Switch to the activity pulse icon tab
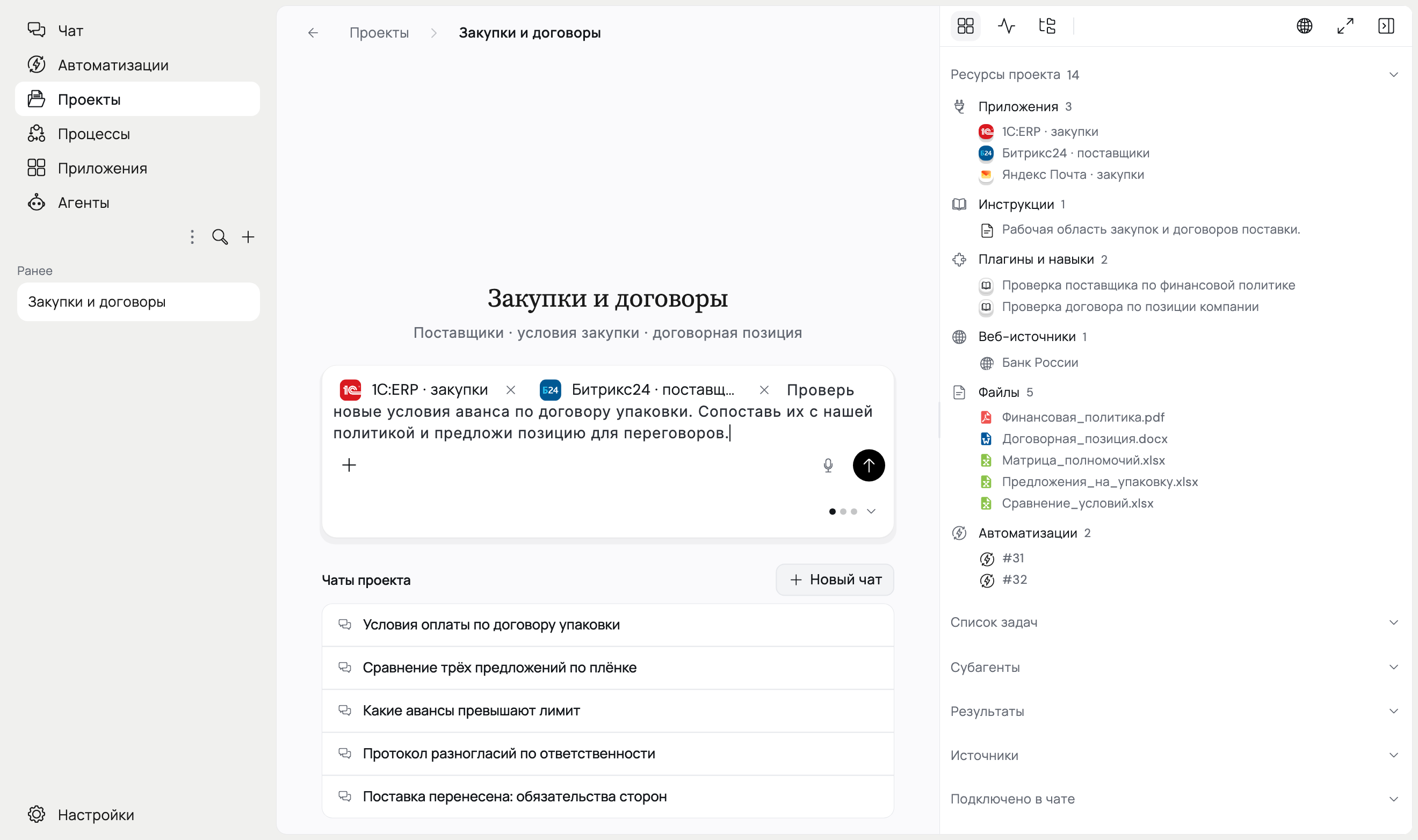The height and width of the screenshot is (840, 1418). click(1006, 25)
